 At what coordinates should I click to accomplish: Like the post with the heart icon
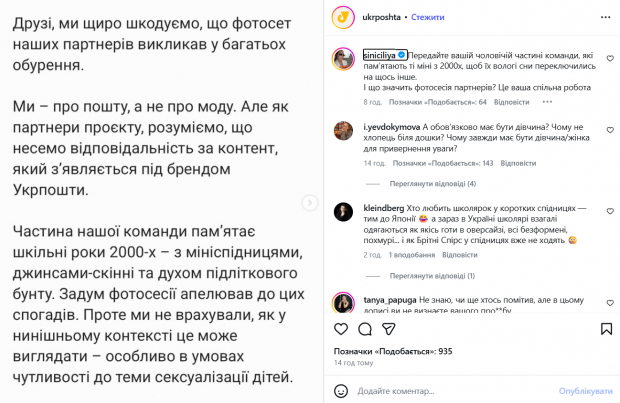coord(341,329)
